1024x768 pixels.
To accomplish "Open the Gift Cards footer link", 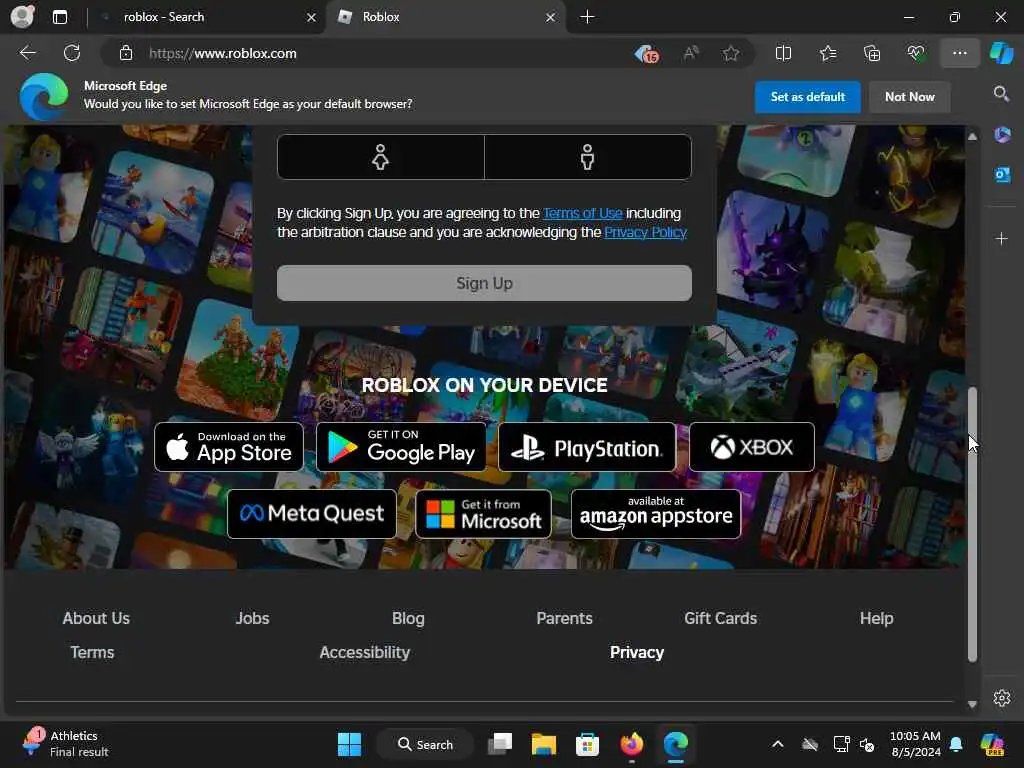I will tap(720, 618).
